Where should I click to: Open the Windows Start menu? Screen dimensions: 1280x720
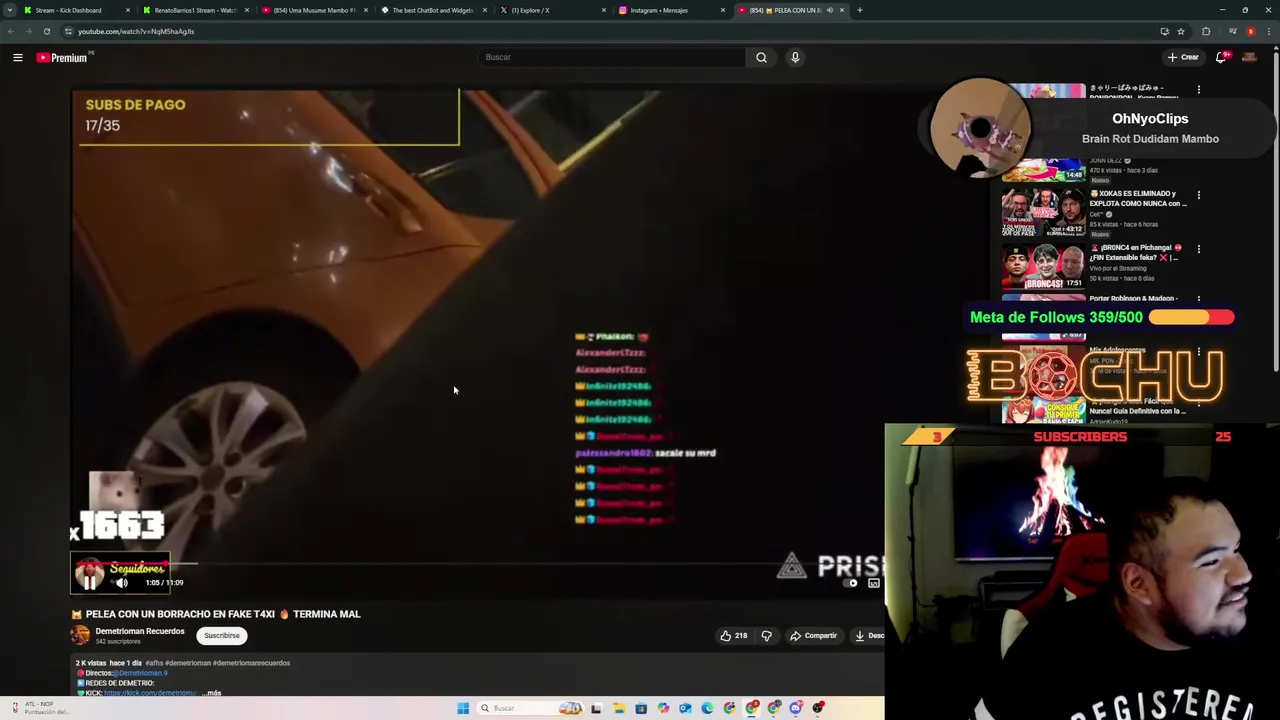pyautogui.click(x=463, y=708)
